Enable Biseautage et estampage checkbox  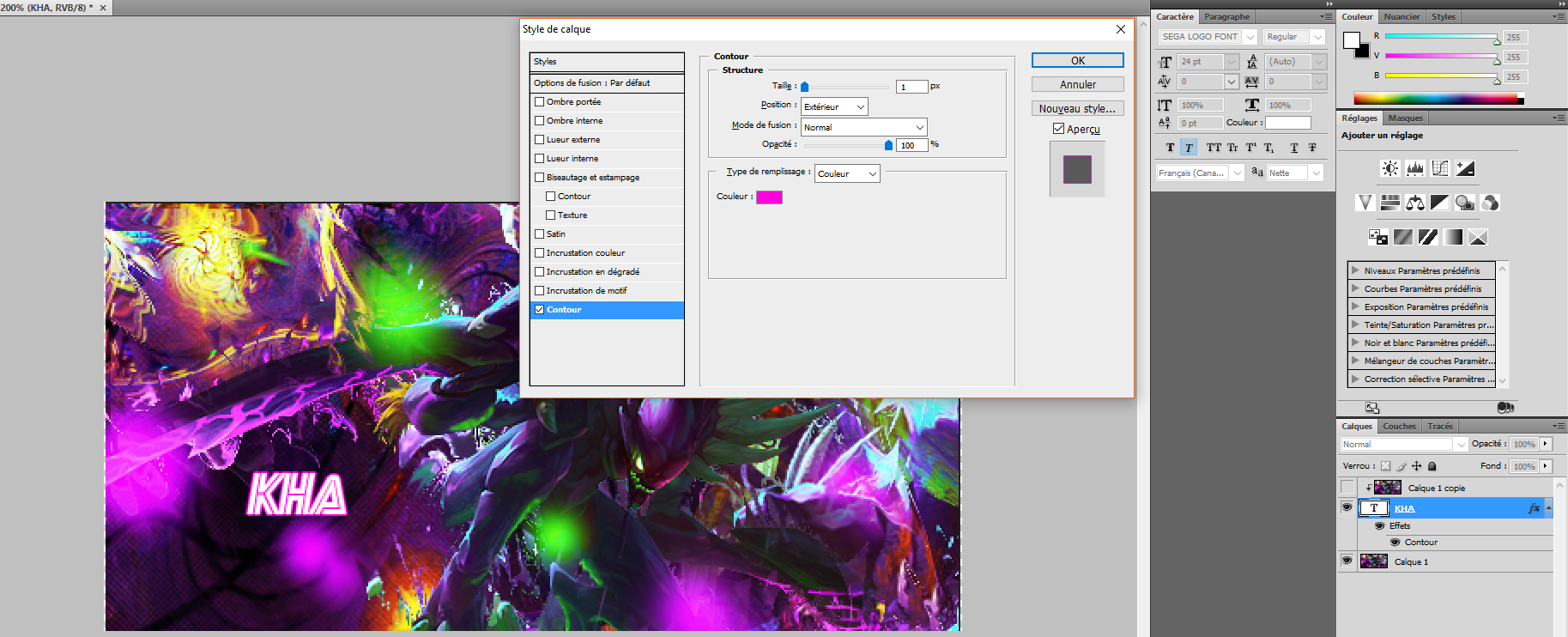point(539,177)
